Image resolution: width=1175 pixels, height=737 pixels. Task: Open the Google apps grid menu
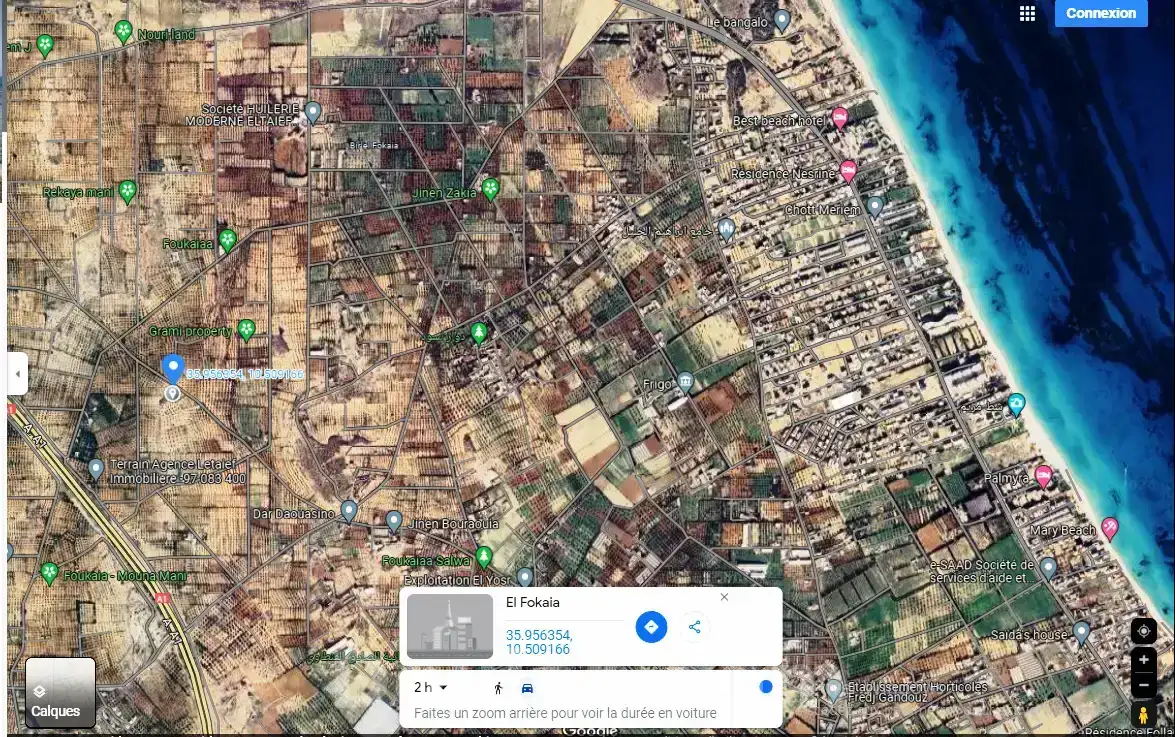[x=1027, y=13]
